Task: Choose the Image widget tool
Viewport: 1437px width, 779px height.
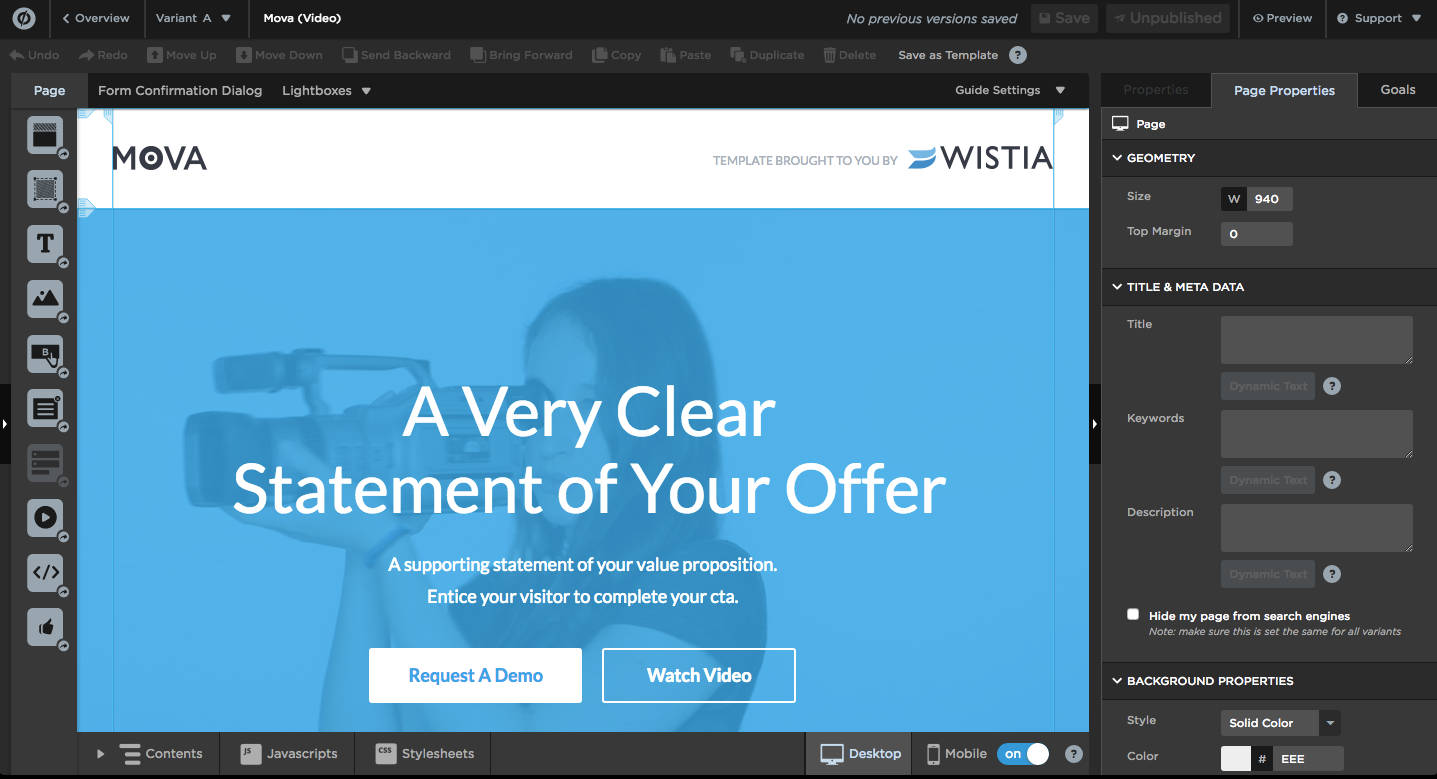Action: 45,297
